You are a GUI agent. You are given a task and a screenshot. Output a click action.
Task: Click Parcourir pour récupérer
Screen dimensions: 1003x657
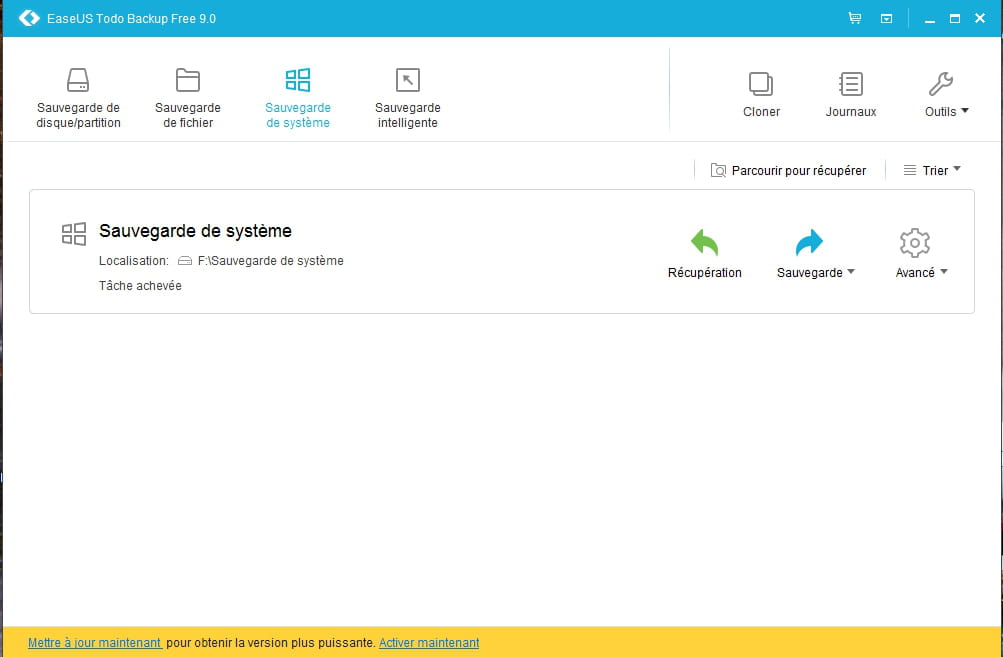[788, 170]
